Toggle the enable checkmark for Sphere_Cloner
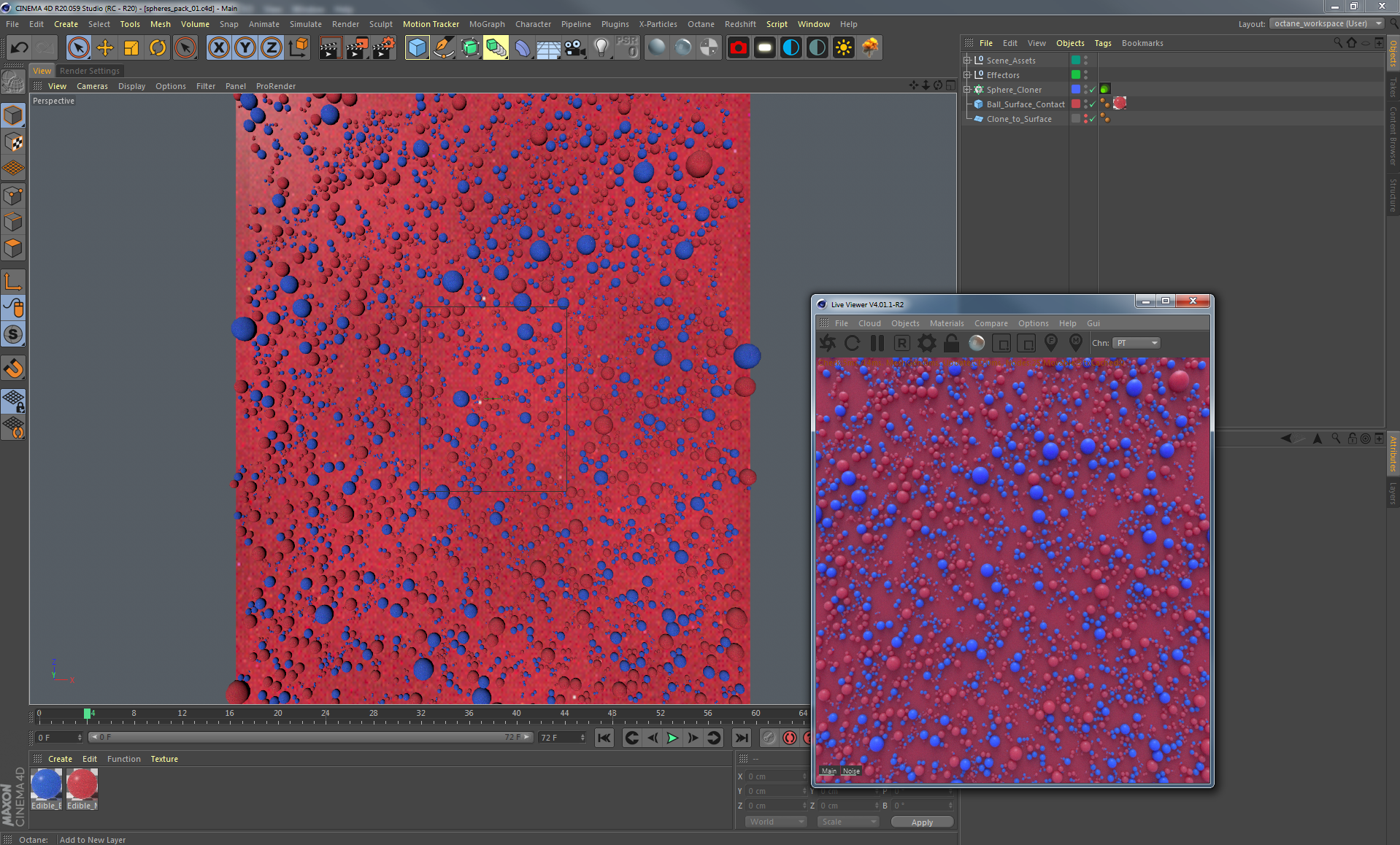The image size is (1400, 845). coord(1093,90)
